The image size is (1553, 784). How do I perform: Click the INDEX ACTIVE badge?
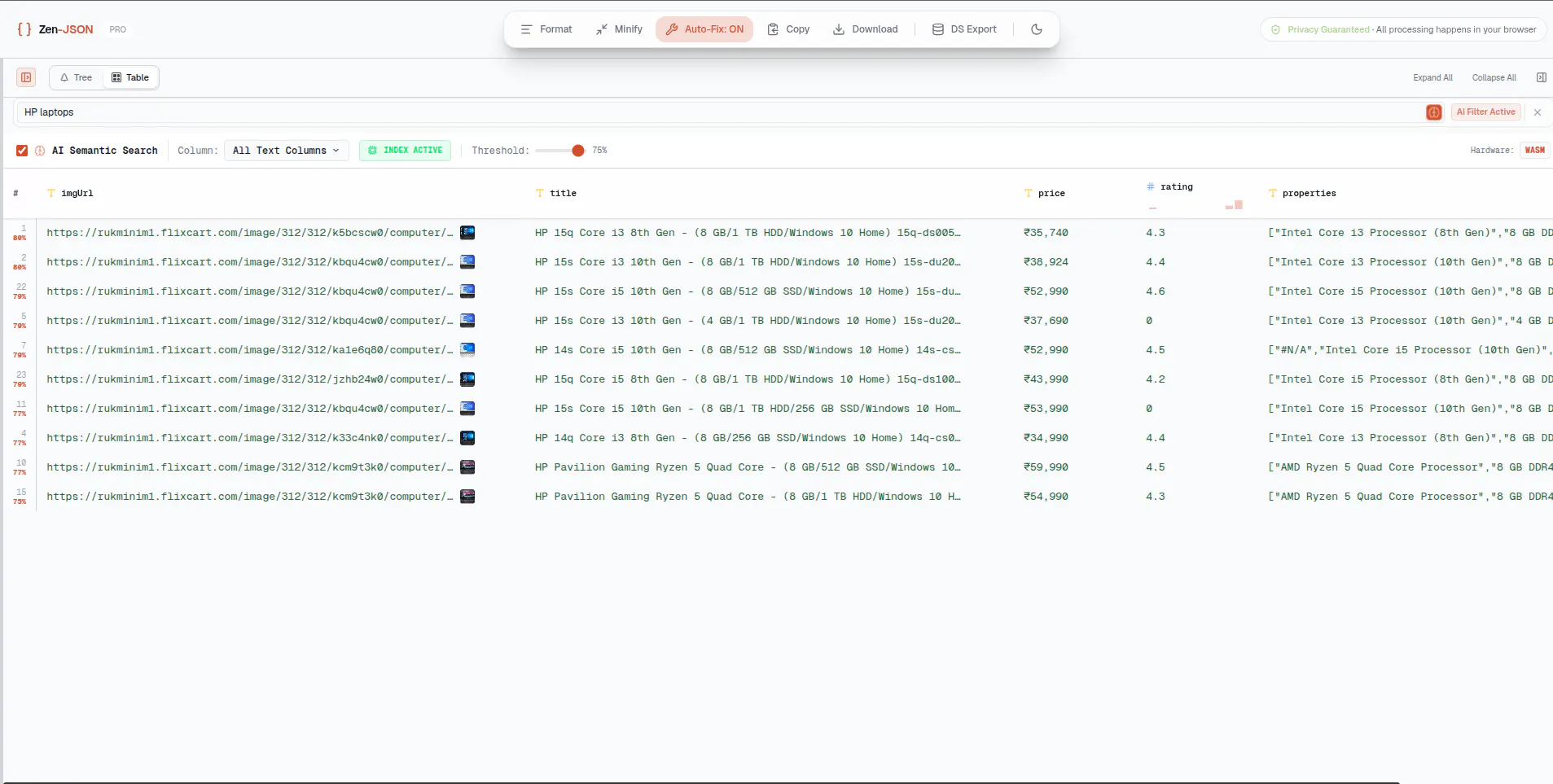(x=405, y=151)
